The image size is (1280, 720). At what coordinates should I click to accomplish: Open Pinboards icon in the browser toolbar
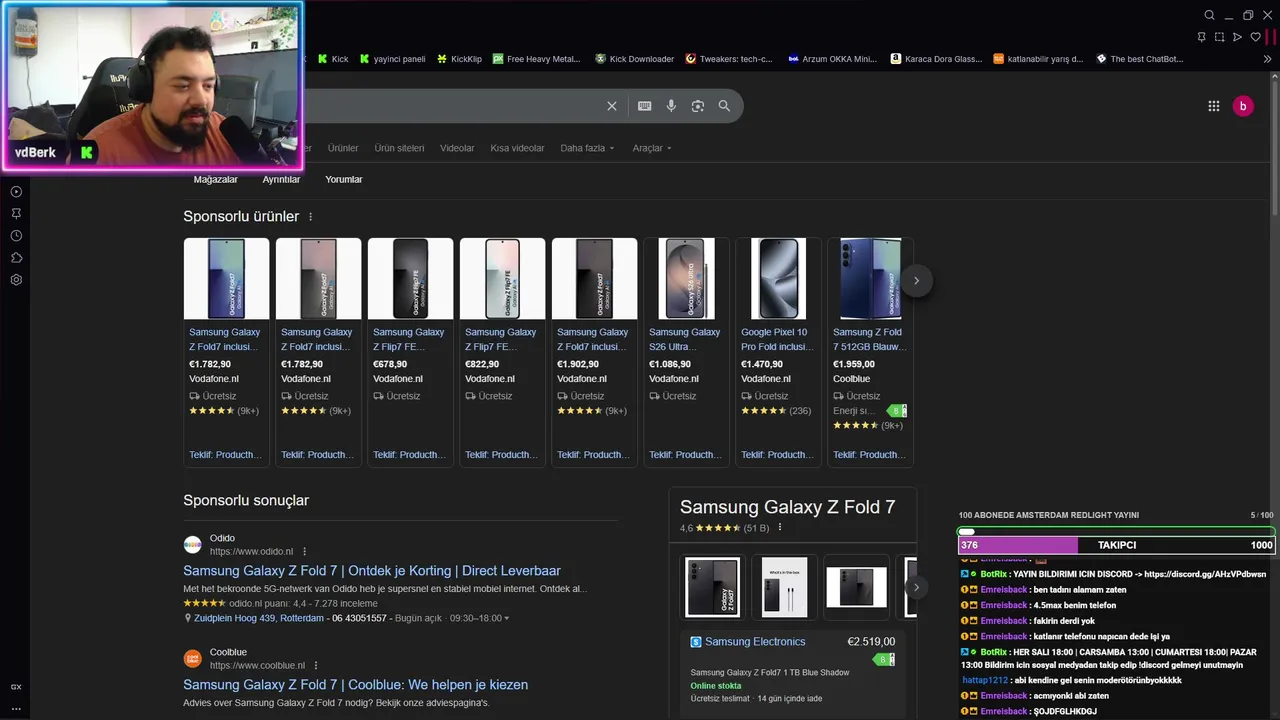[1201, 37]
